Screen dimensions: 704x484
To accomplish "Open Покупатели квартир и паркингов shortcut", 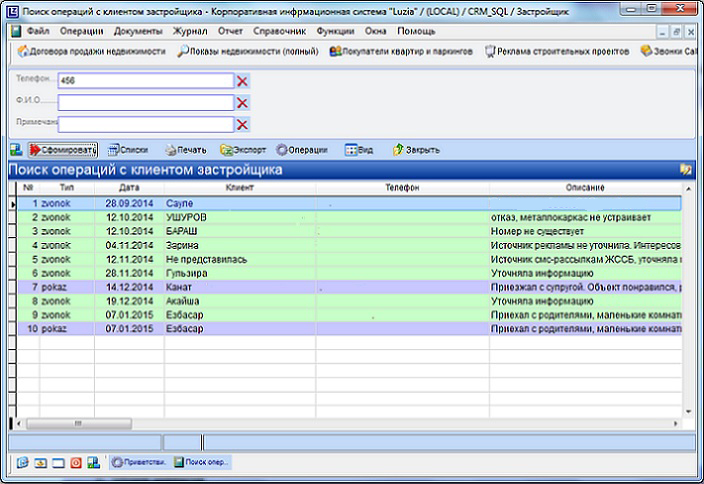I will click(401, 51).
